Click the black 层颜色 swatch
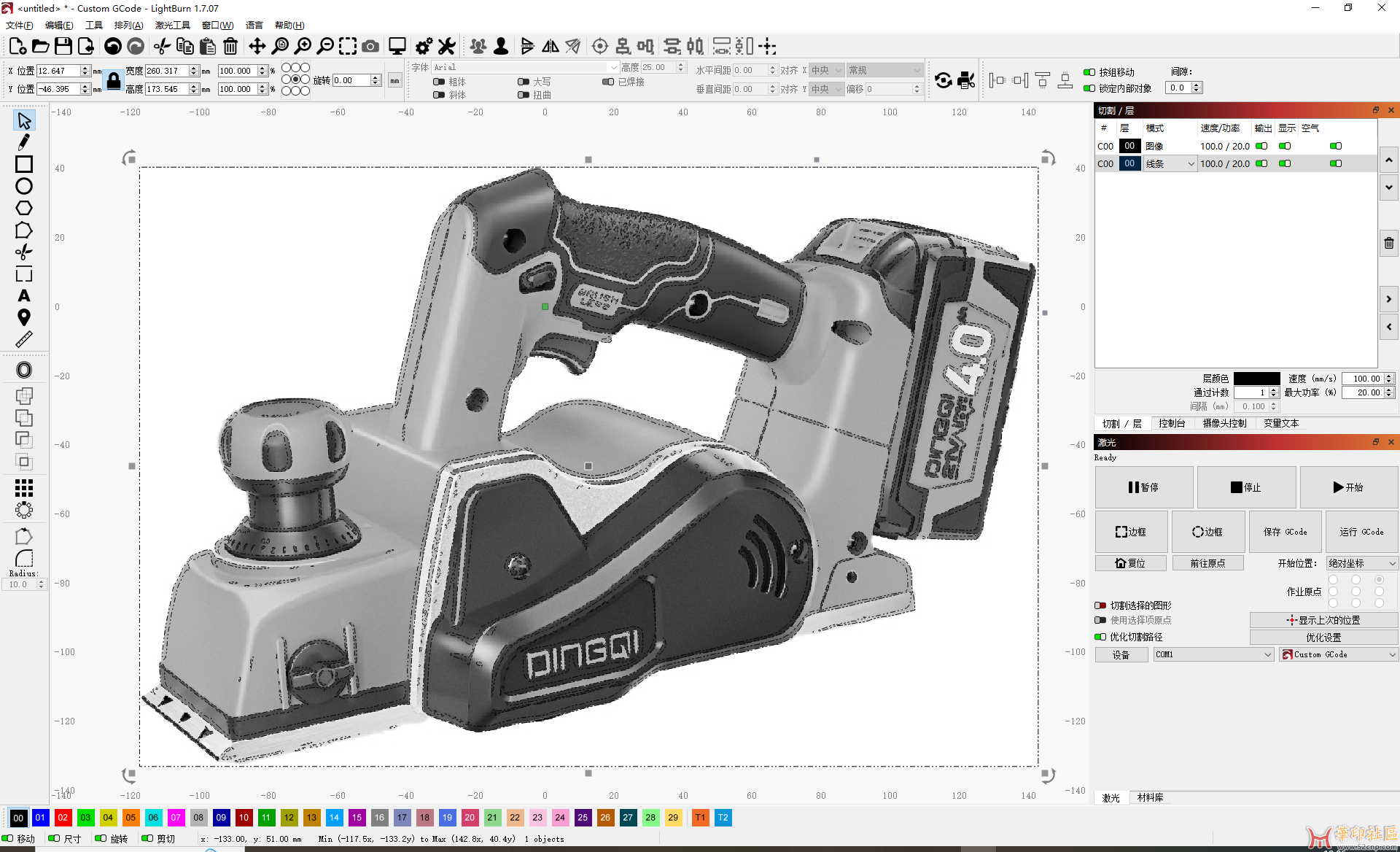 tap(1256, 379)
